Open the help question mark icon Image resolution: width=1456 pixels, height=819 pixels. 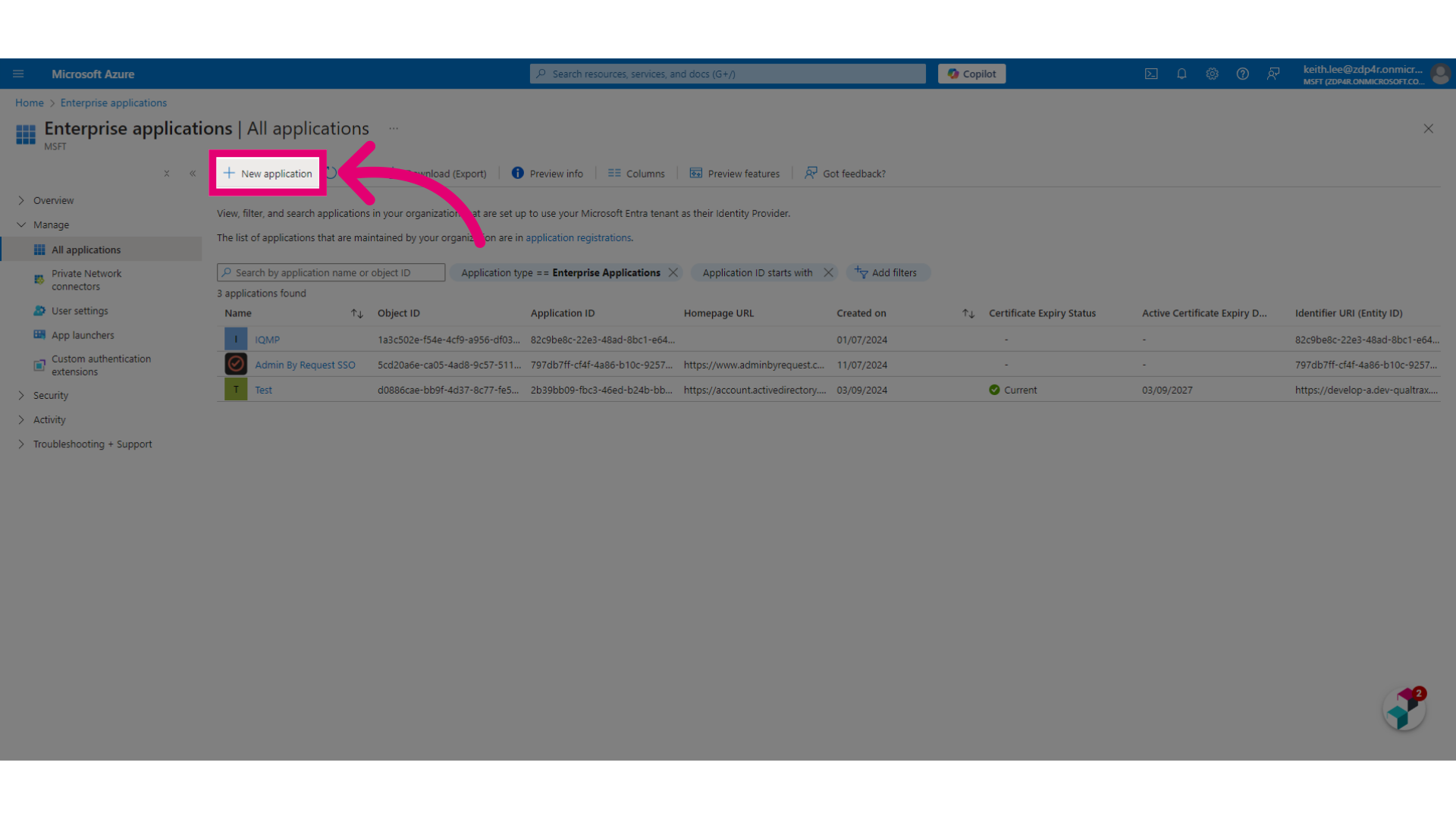1242,74
